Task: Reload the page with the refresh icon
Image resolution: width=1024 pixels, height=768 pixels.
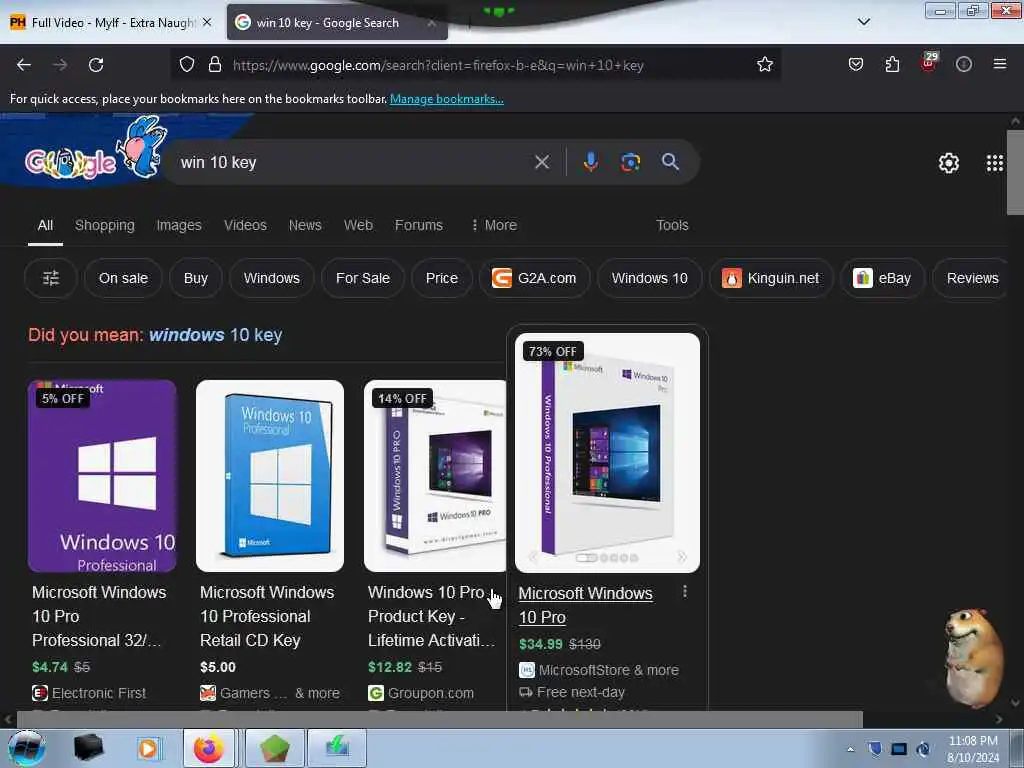Action: click(96, 65)
